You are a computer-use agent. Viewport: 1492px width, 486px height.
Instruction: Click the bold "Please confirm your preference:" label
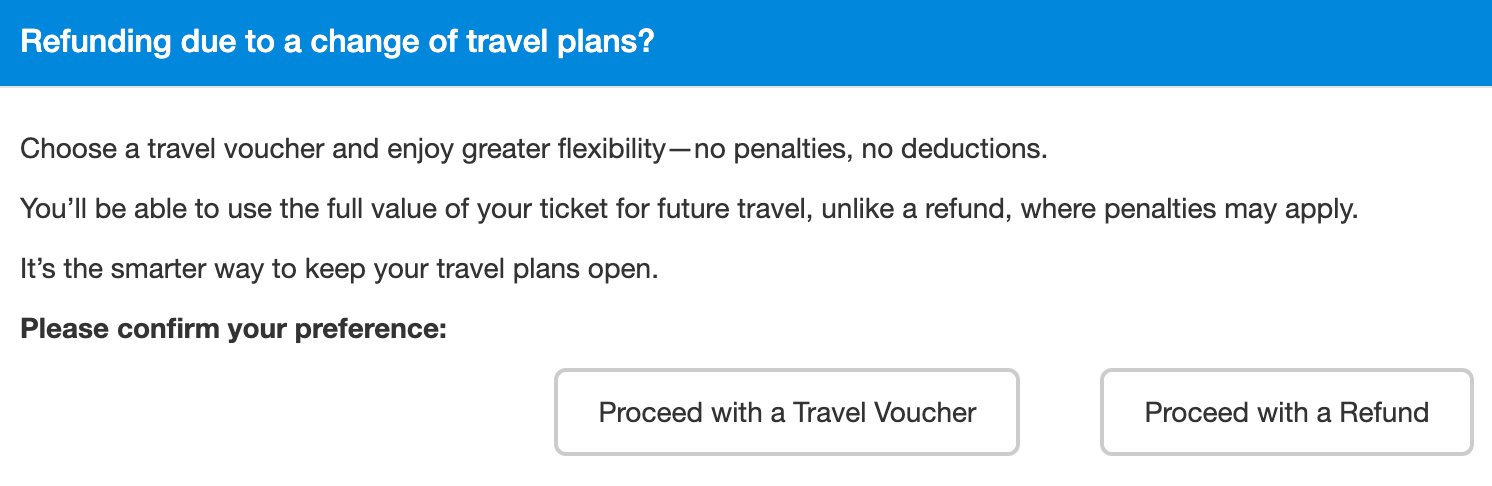(233, 328)
